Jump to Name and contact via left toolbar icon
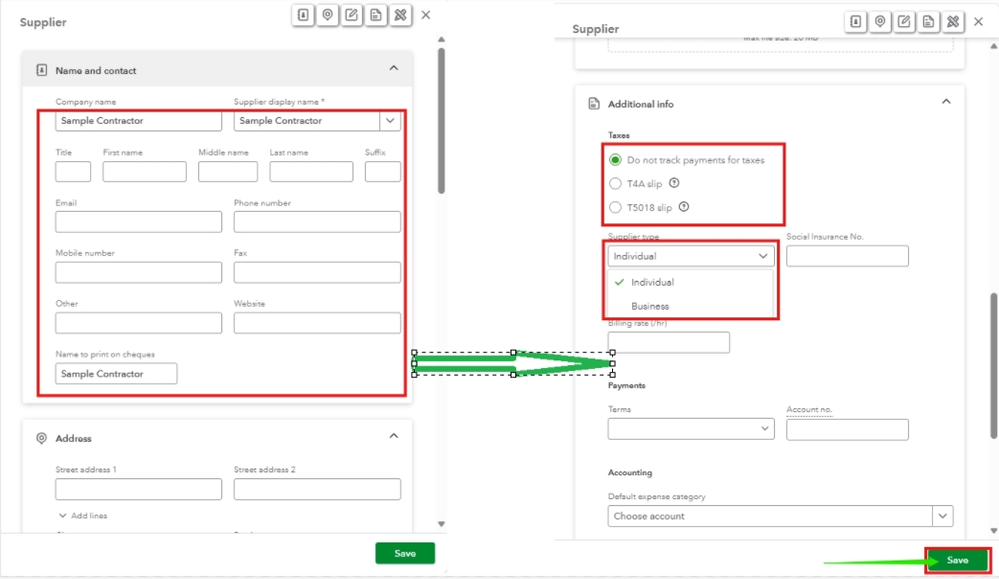 click(x=303, y=15)
